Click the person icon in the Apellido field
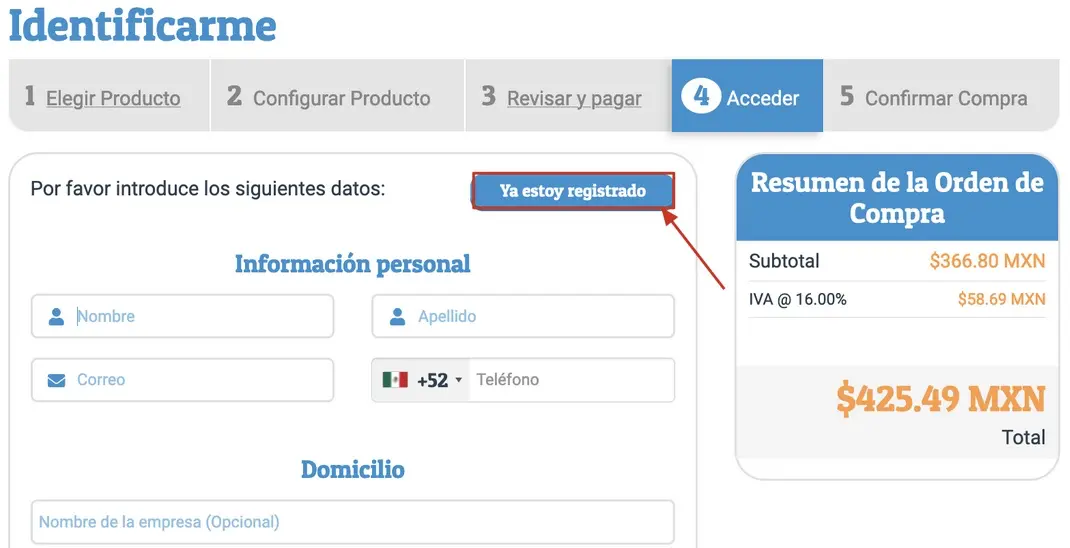This screenshot has width=1070, height=548. coord(398,317)
